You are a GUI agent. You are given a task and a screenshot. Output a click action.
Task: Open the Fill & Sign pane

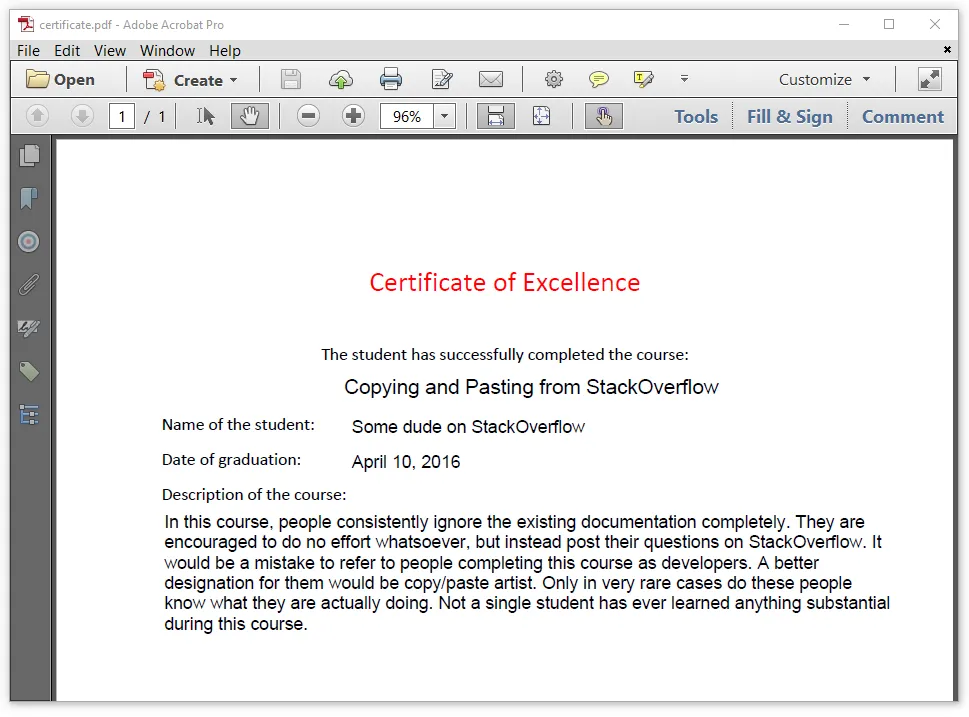tap(789, 116)
